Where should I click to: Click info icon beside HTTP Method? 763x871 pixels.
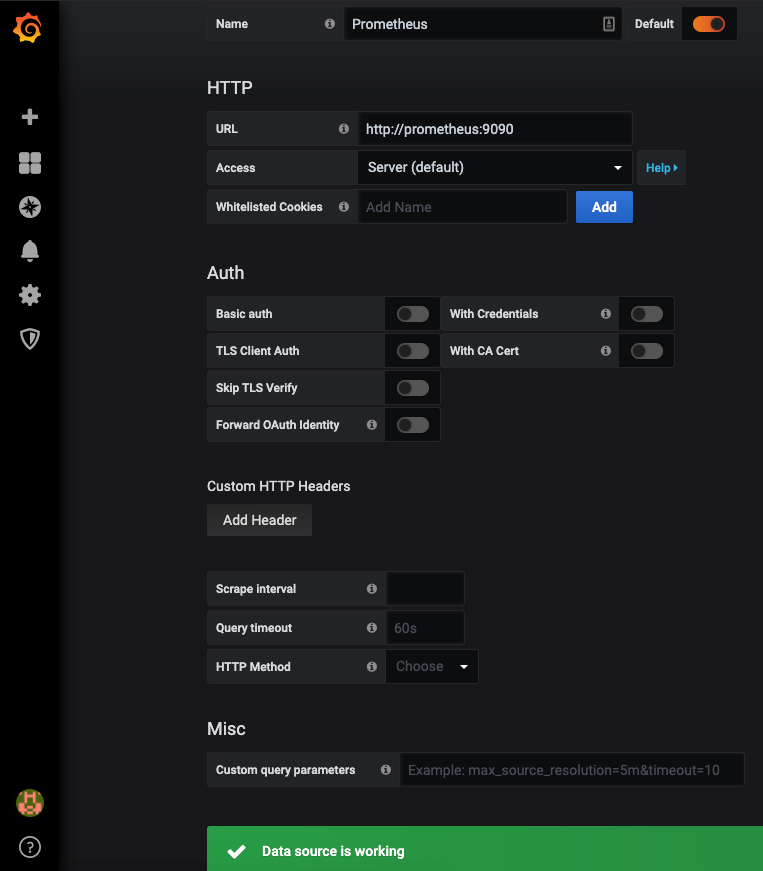click(372, 666)
